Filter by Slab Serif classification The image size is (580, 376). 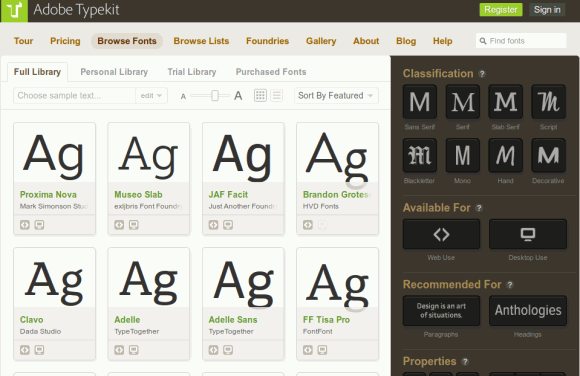pos(505,102)
